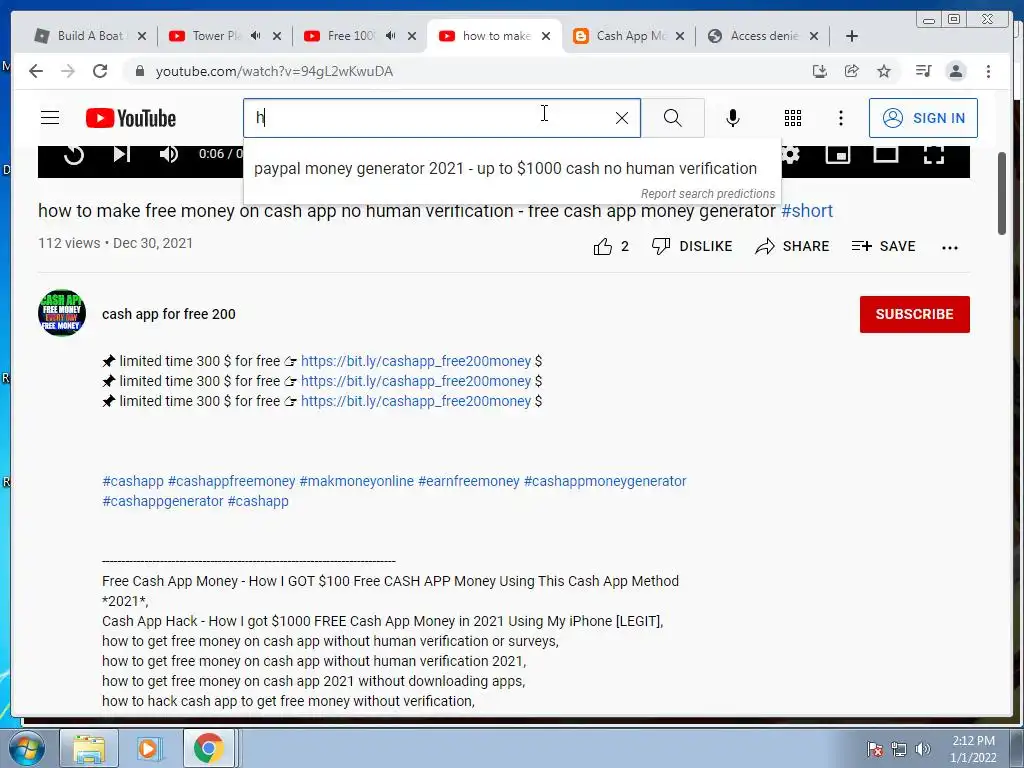Open File Explorer from taskbar

88,748
